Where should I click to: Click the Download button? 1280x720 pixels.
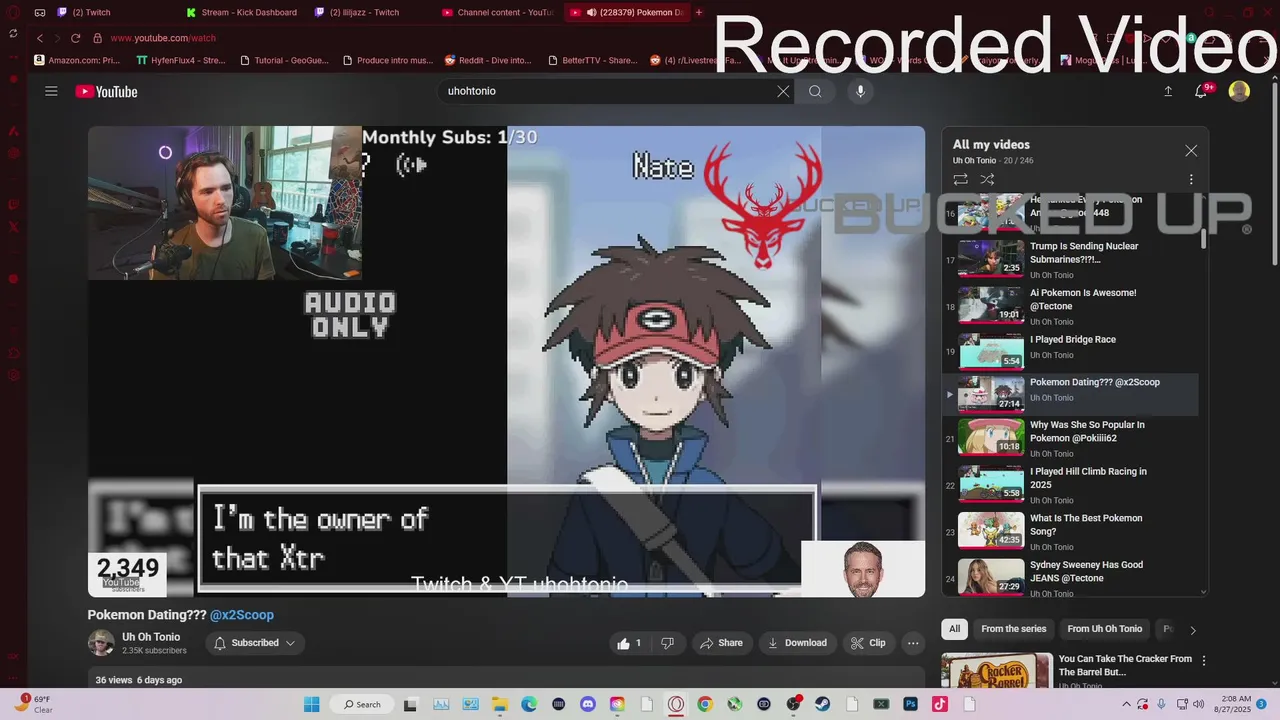[797, 643]
